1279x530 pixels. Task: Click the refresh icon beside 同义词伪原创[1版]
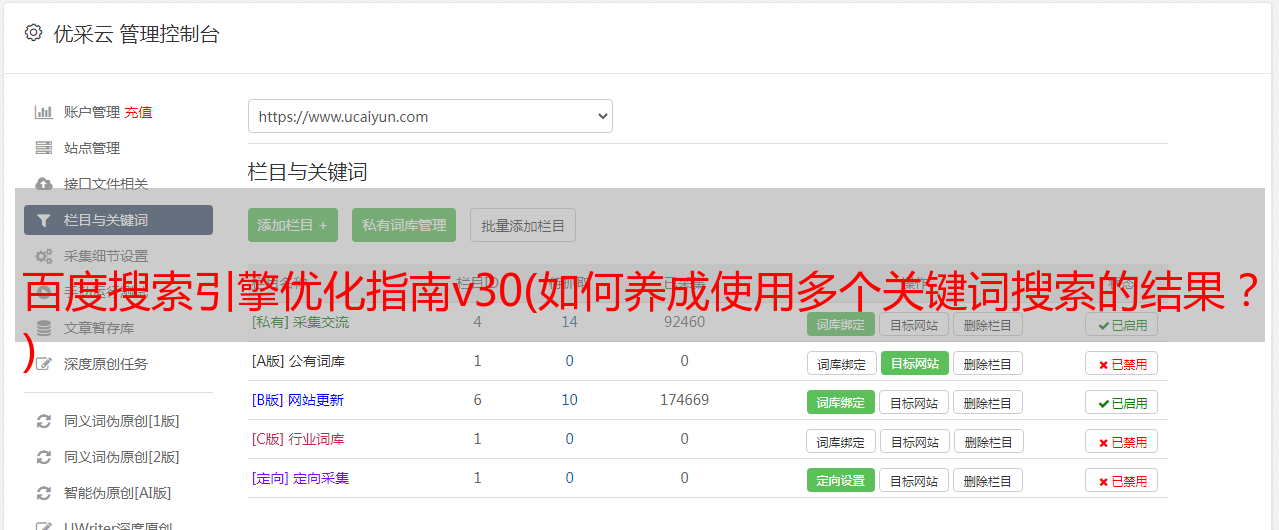click(43, 421)
